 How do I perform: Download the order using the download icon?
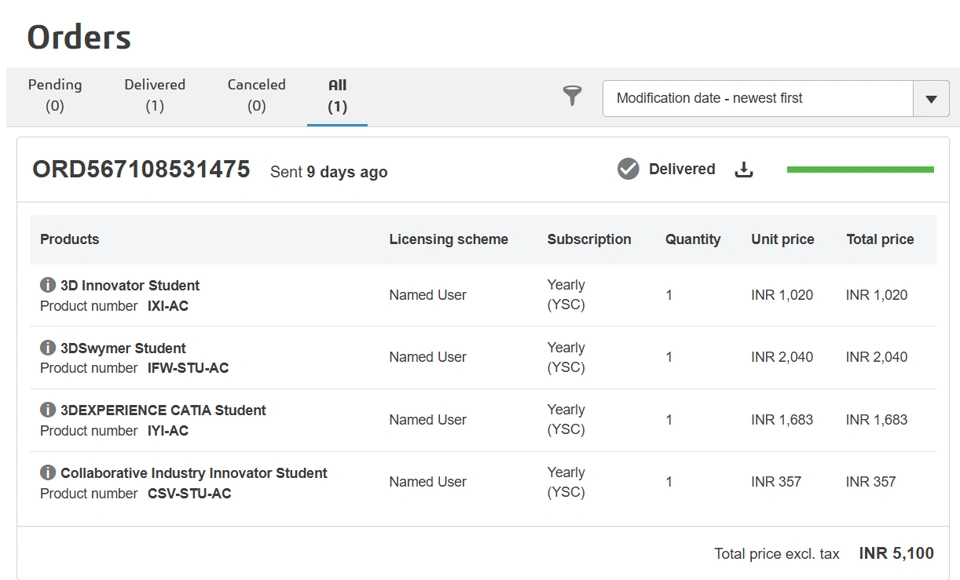(743, 170)
